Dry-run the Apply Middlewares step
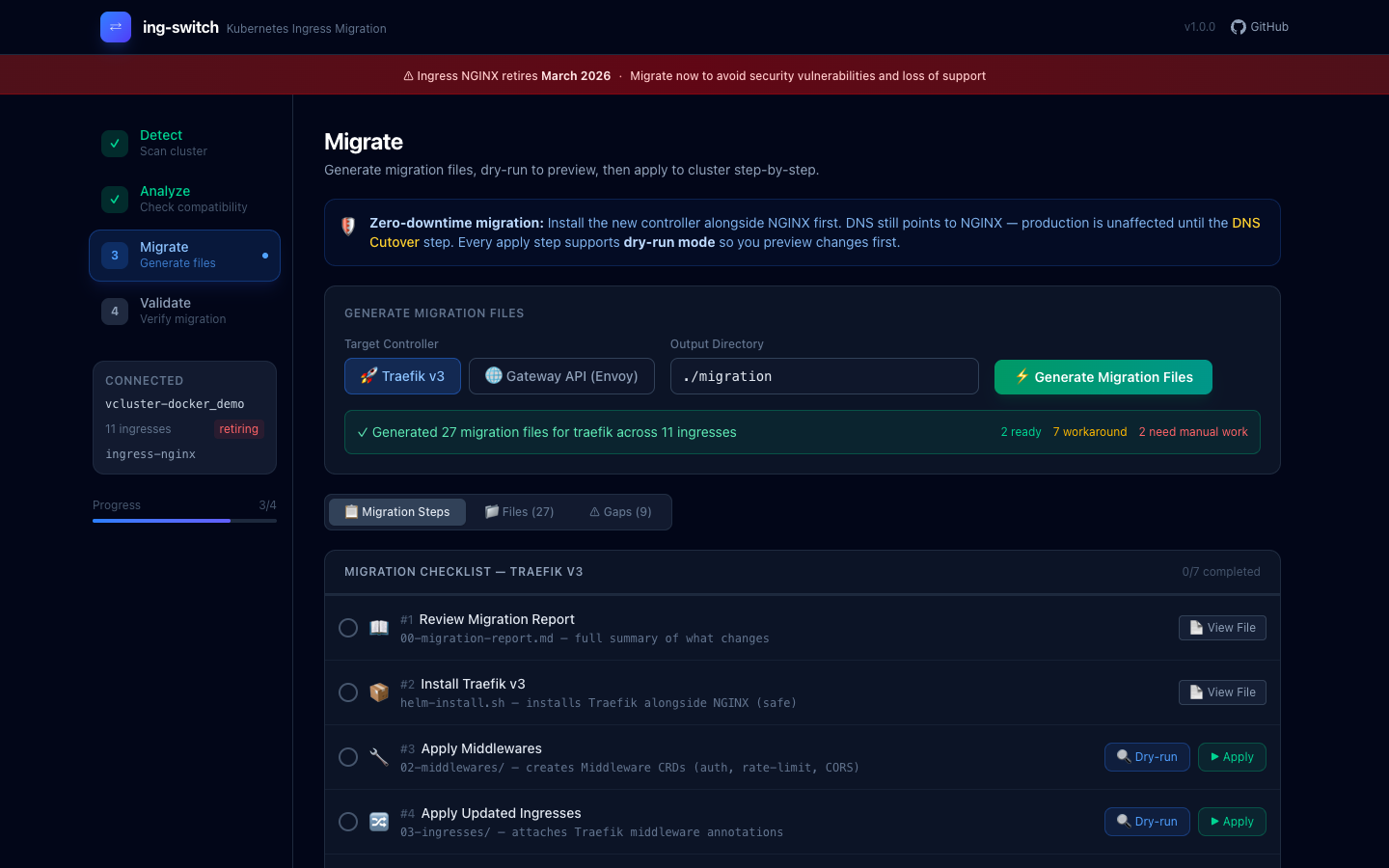This screenshot has width=1389, height=868. click(1147, 757)
